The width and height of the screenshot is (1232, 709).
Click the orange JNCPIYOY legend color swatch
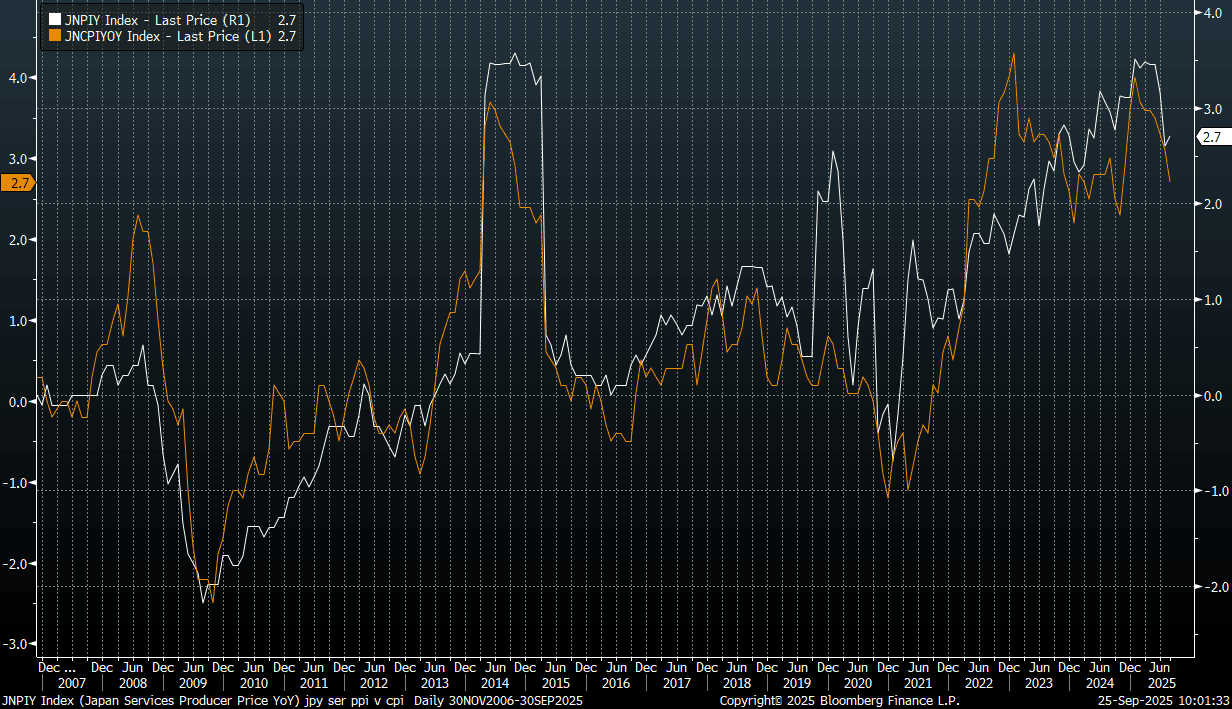pos(53,36)
